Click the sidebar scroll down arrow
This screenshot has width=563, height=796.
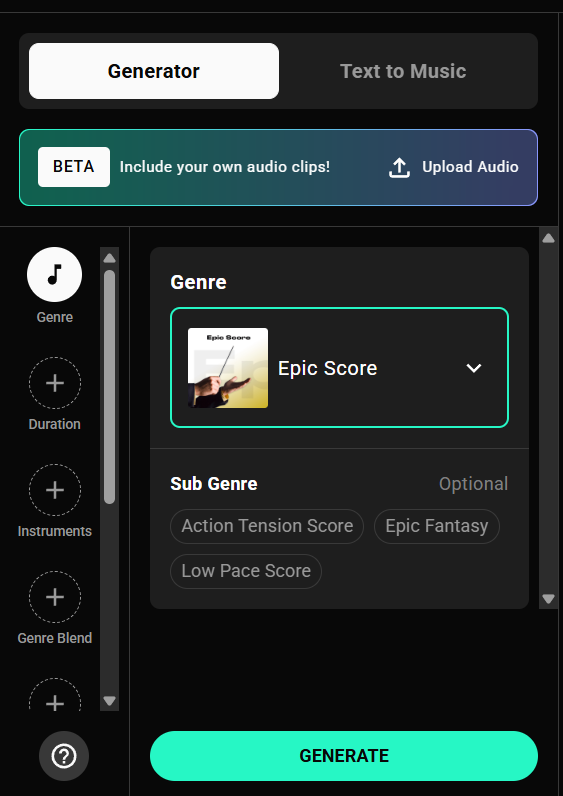tap(109, 701)
